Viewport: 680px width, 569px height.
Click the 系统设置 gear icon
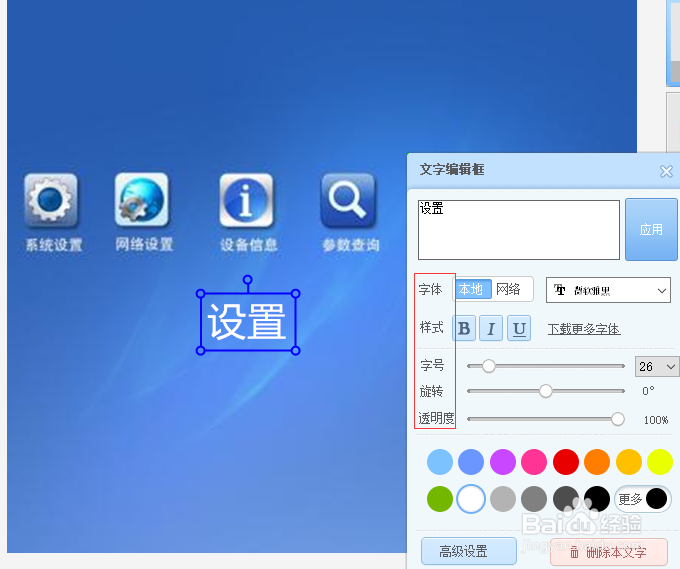pyautogui.click(x=51, y=200)
